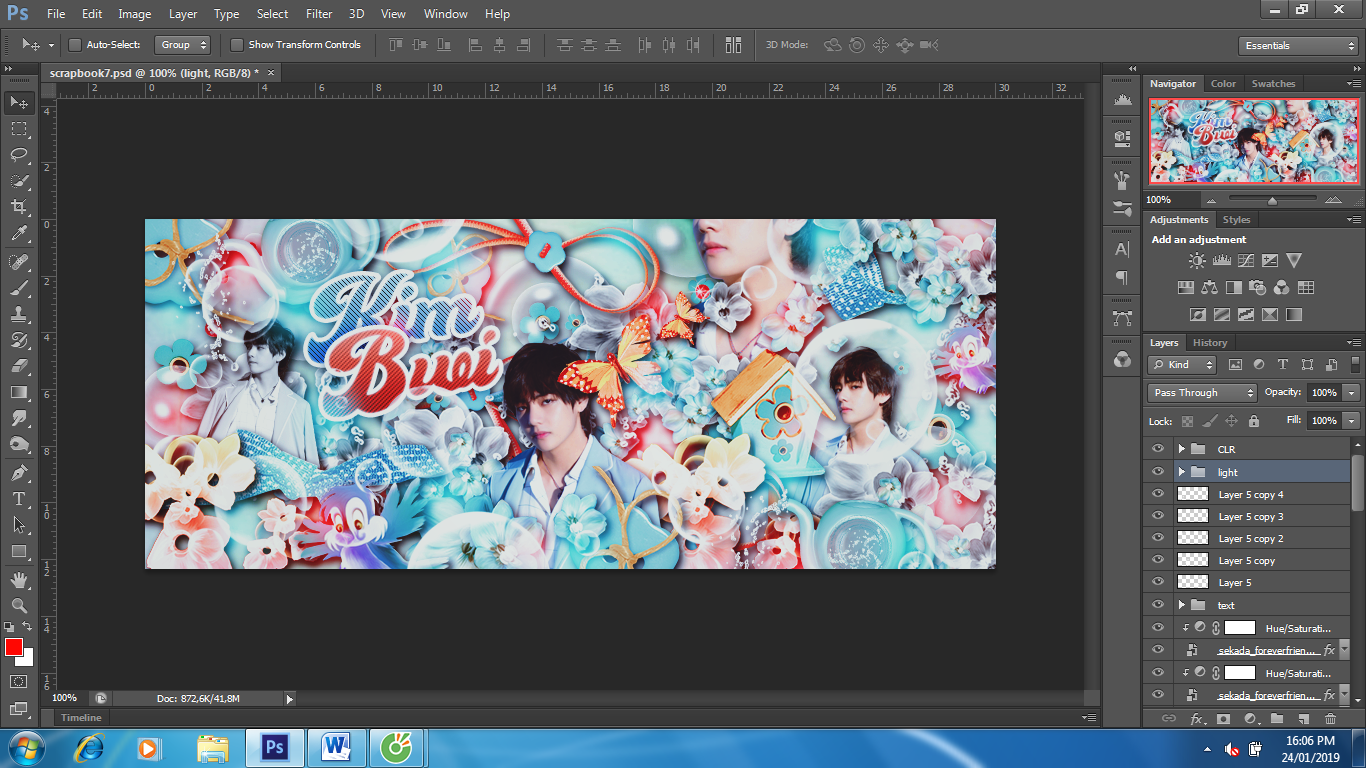Click the Delete layer trash icon
Screen dimensions: 1366x768
pyautogui.click(x=1330, y=718)
